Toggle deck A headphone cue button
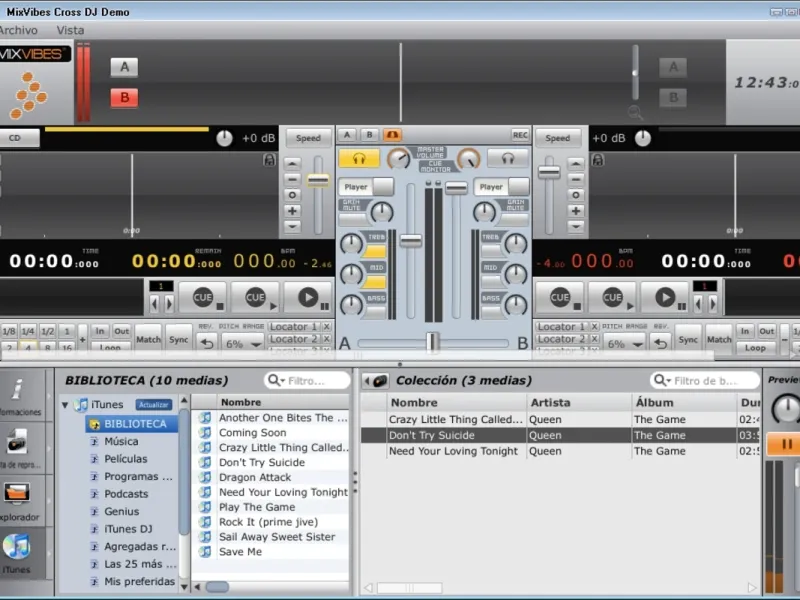Viewport: 800px width, 600px height. pos(359,159)
